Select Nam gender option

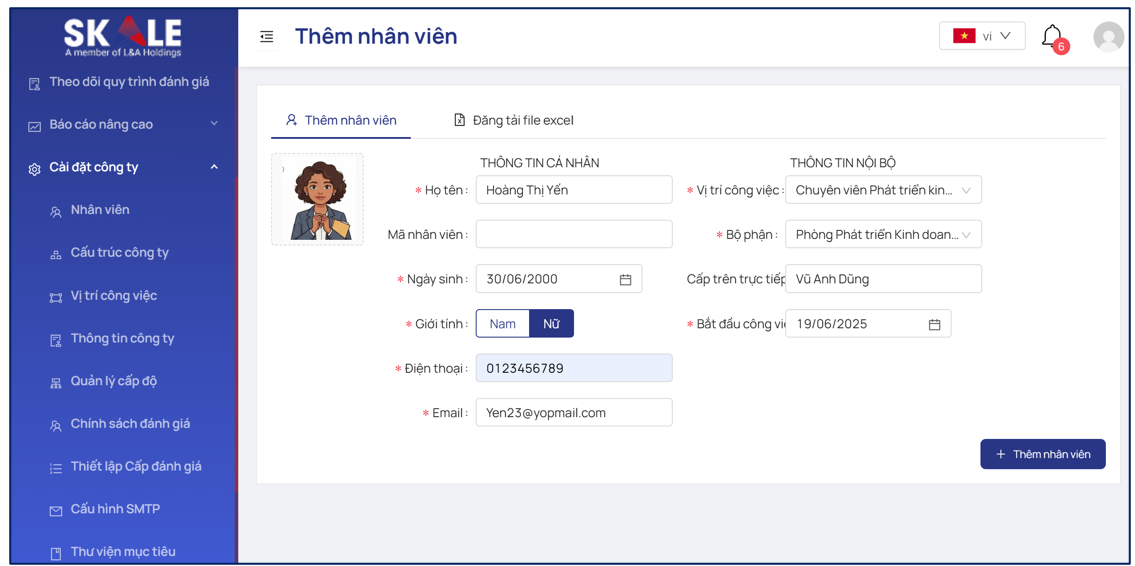point(502,324)
